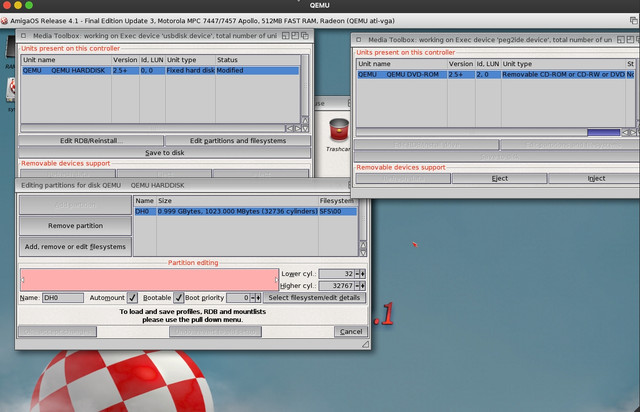
Task: Close the peg2ide.device Media Toolbox window
Action: [359, 40]
